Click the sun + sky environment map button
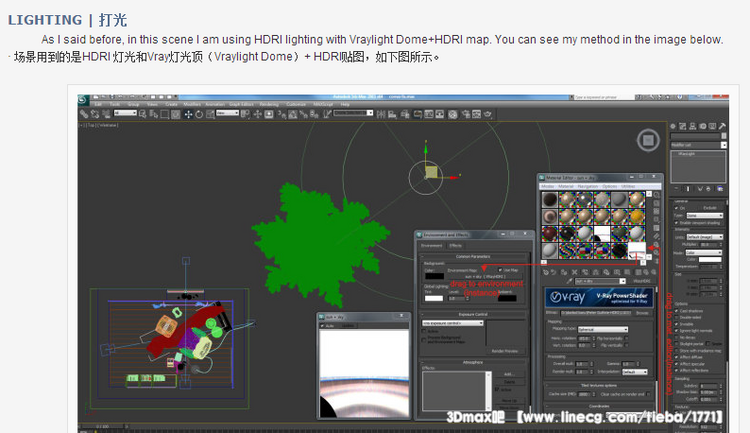750x433 pixels. (x=485, y=277)
